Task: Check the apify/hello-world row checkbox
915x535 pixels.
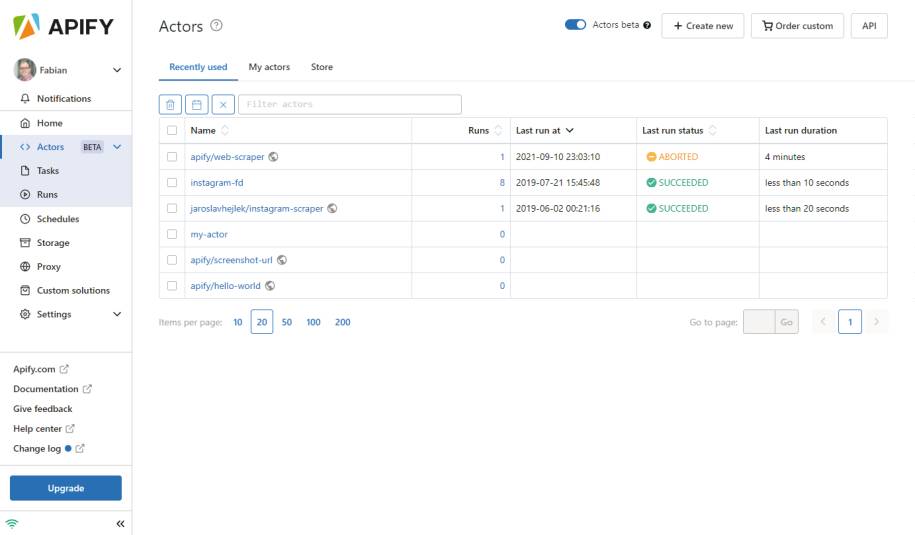Action: (172, 285)
